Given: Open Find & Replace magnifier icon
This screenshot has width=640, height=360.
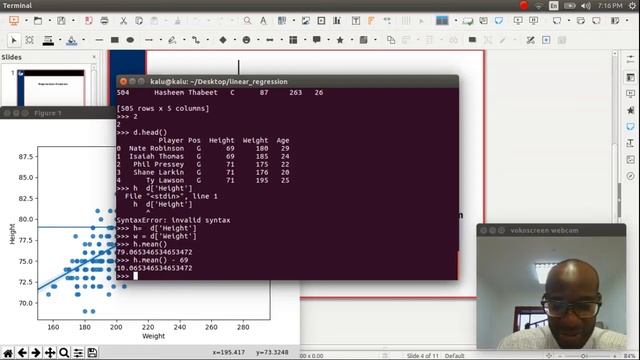Looking at the screenshot, I should pyautogui.click(x=247, y=20).
